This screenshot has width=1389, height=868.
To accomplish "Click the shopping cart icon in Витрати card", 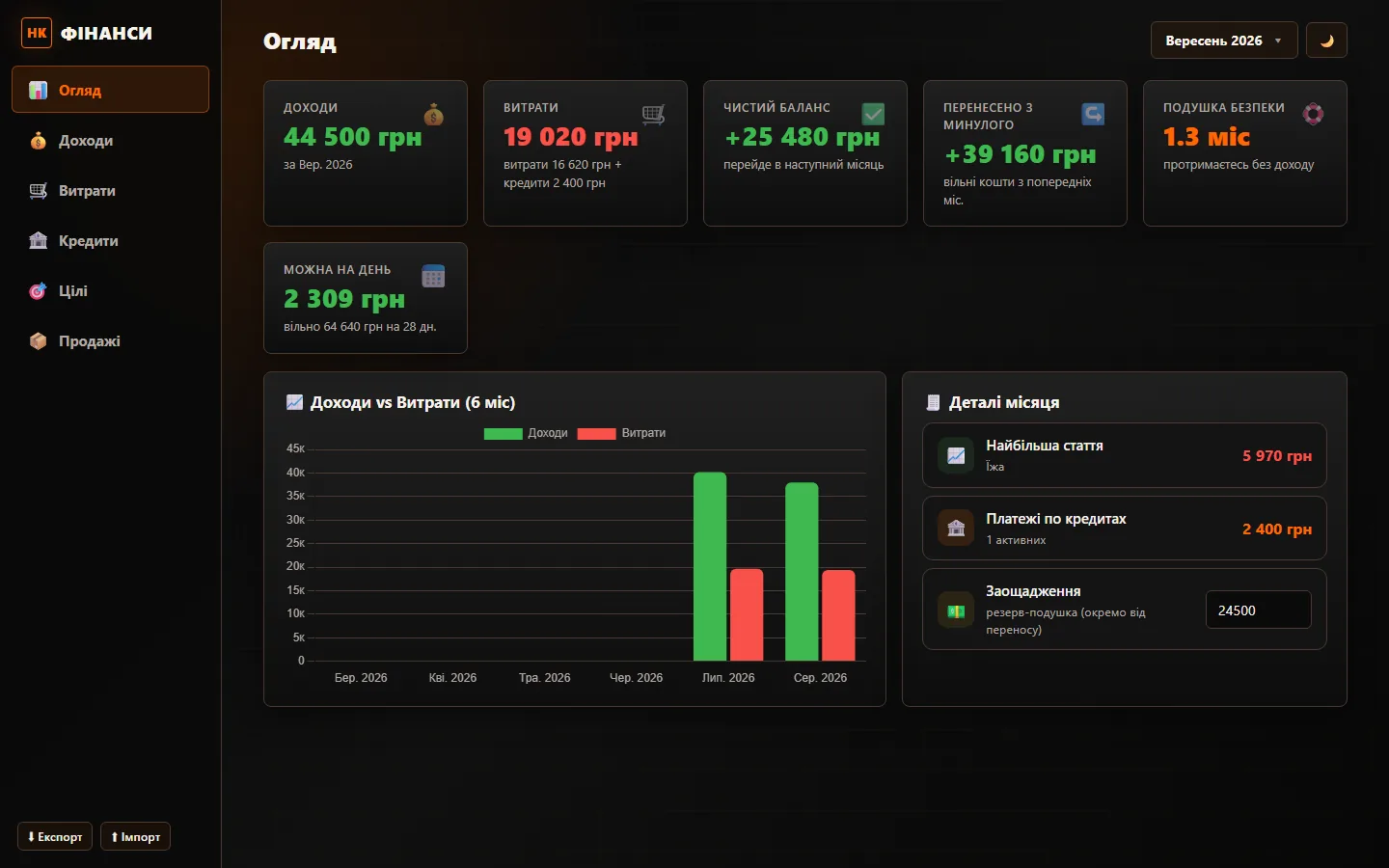I will tap(653, 115).
